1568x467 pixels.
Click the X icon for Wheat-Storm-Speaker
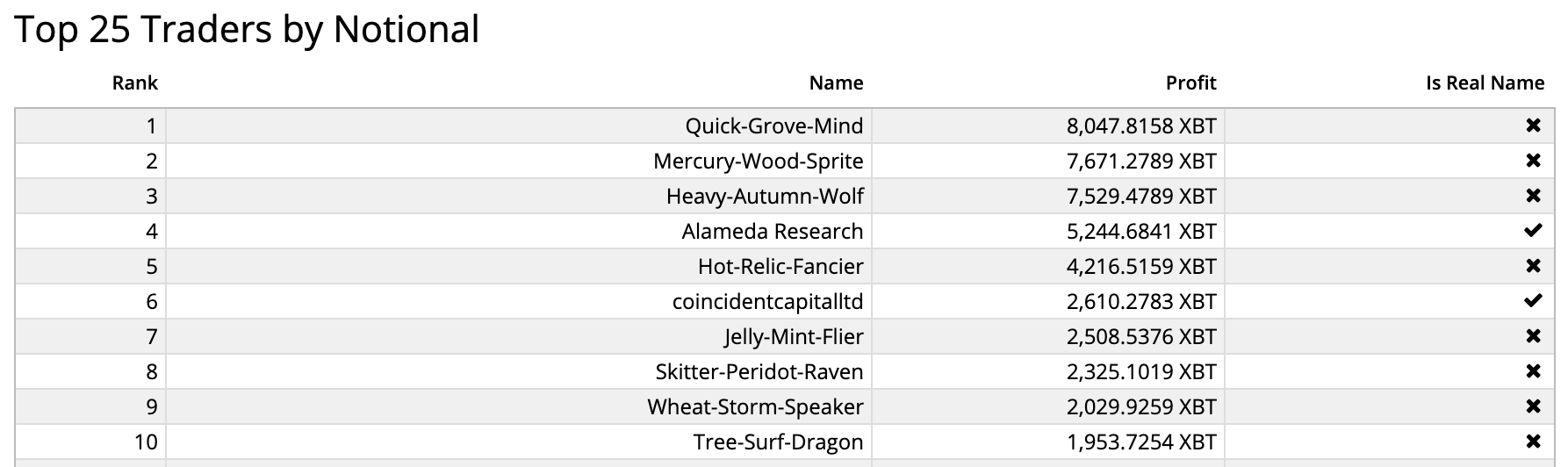pos(1533,406)
